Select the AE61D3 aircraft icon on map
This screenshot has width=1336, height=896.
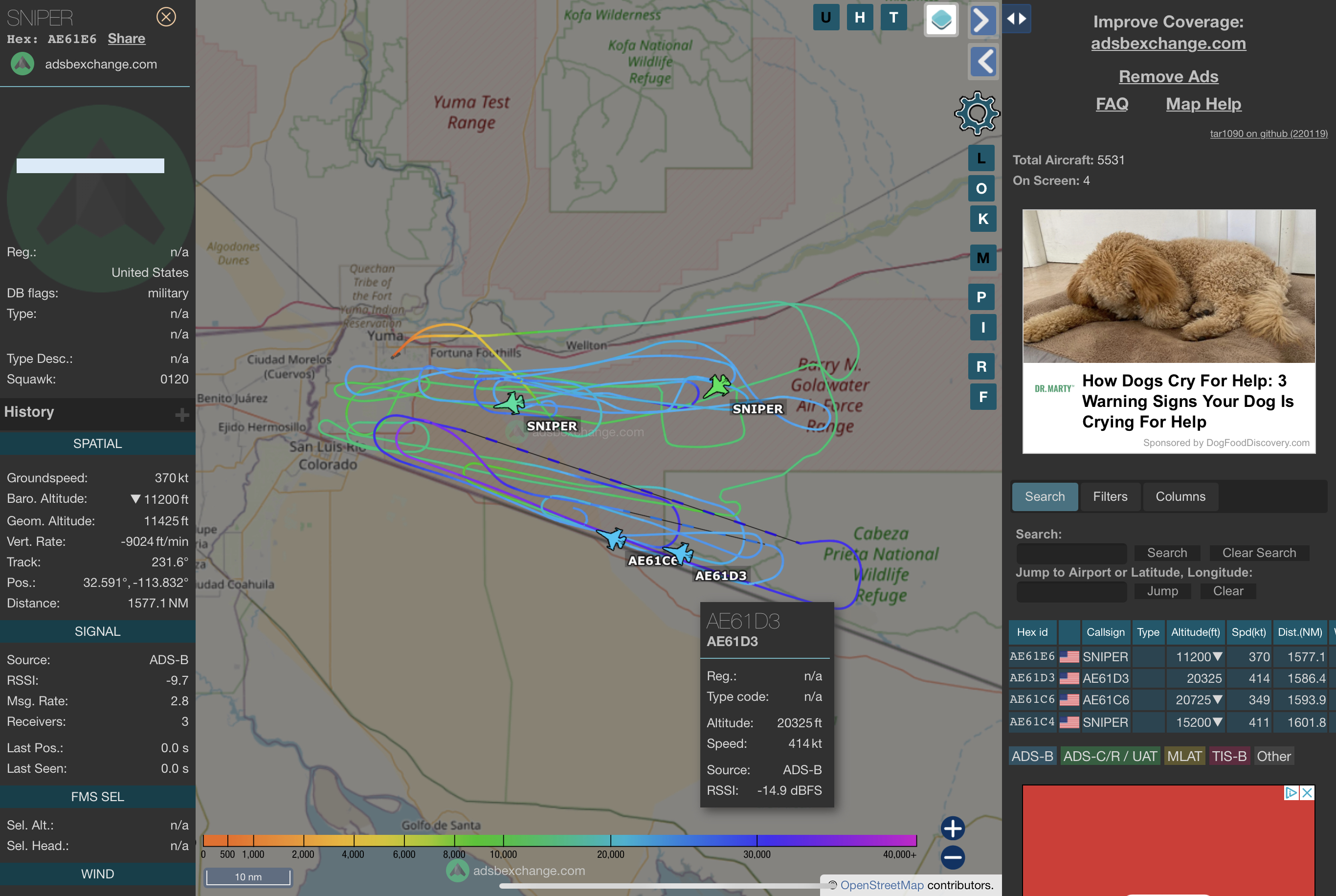680,553
